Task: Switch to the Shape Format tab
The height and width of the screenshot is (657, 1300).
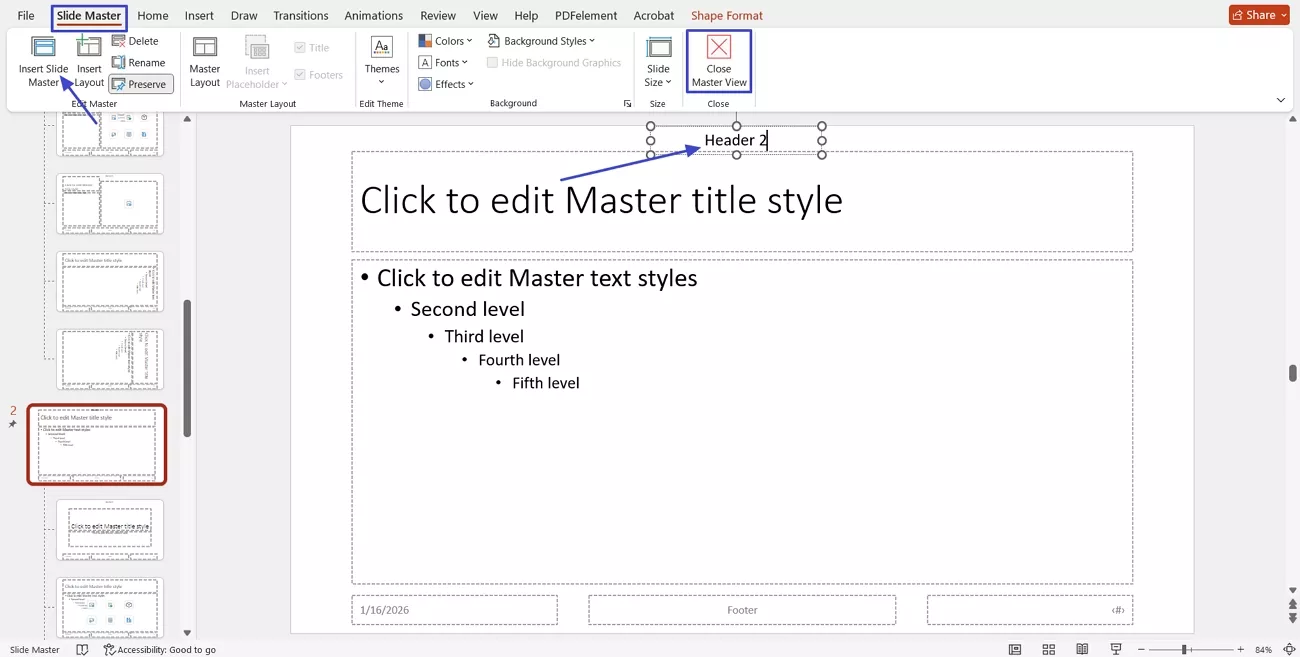Action: (726, 15)
